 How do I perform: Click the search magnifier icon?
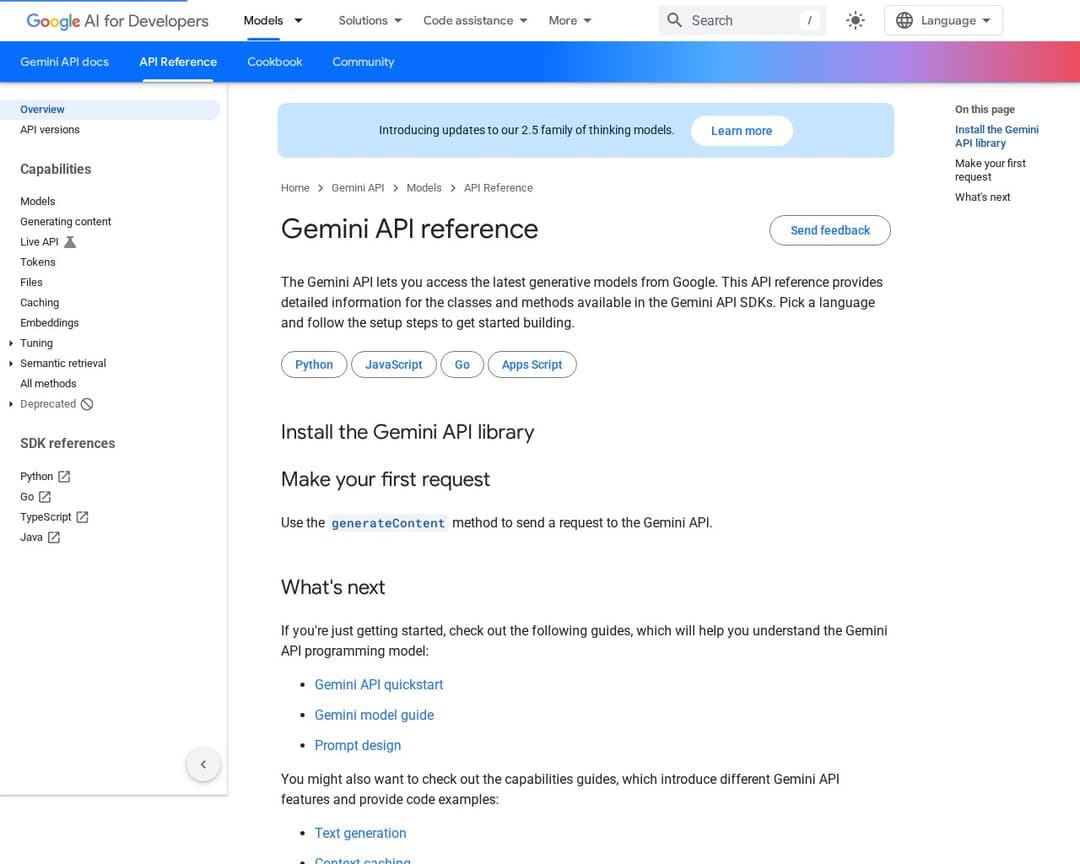(674, 20)
